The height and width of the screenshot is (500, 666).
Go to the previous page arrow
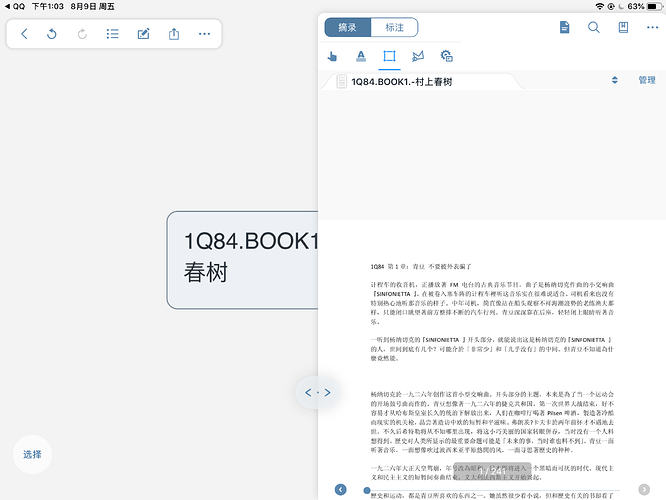pos(341,490)
